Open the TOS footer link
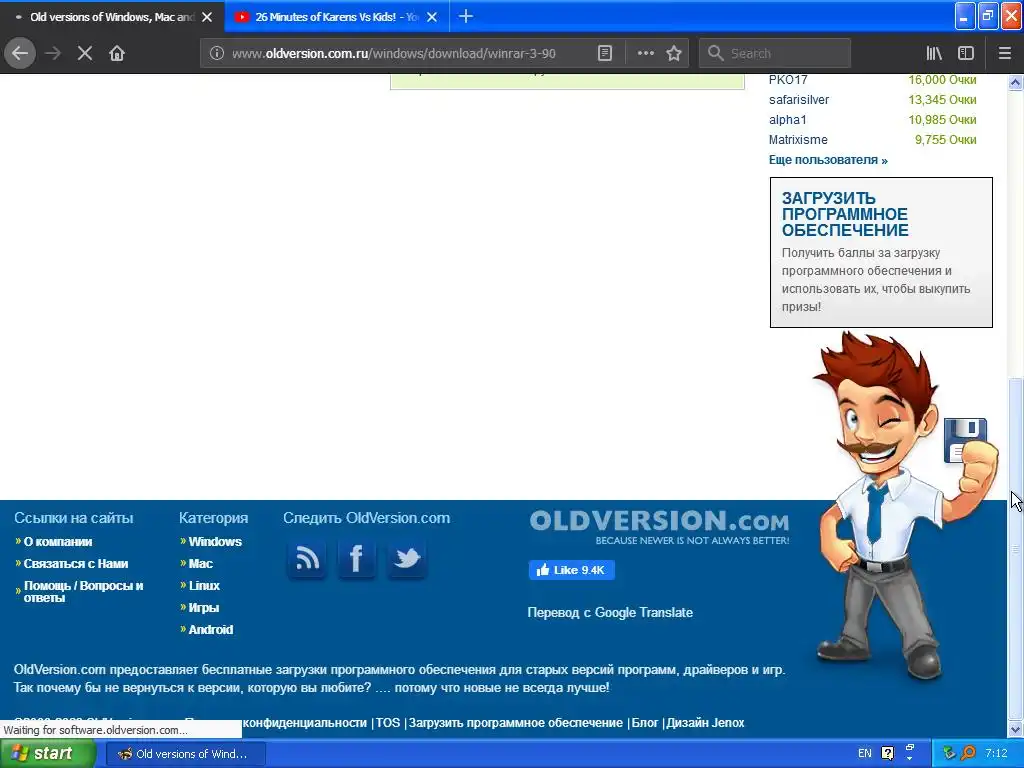 pyautogui.click(x=388, y=723)
